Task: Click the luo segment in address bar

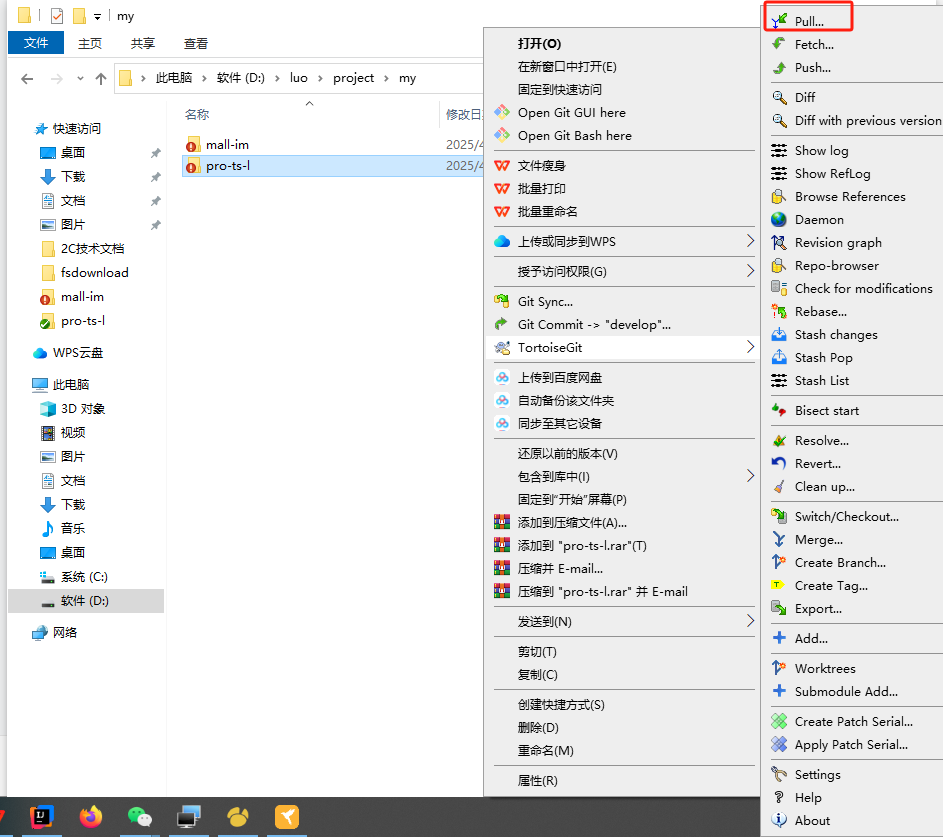Action: click(298, 78)
